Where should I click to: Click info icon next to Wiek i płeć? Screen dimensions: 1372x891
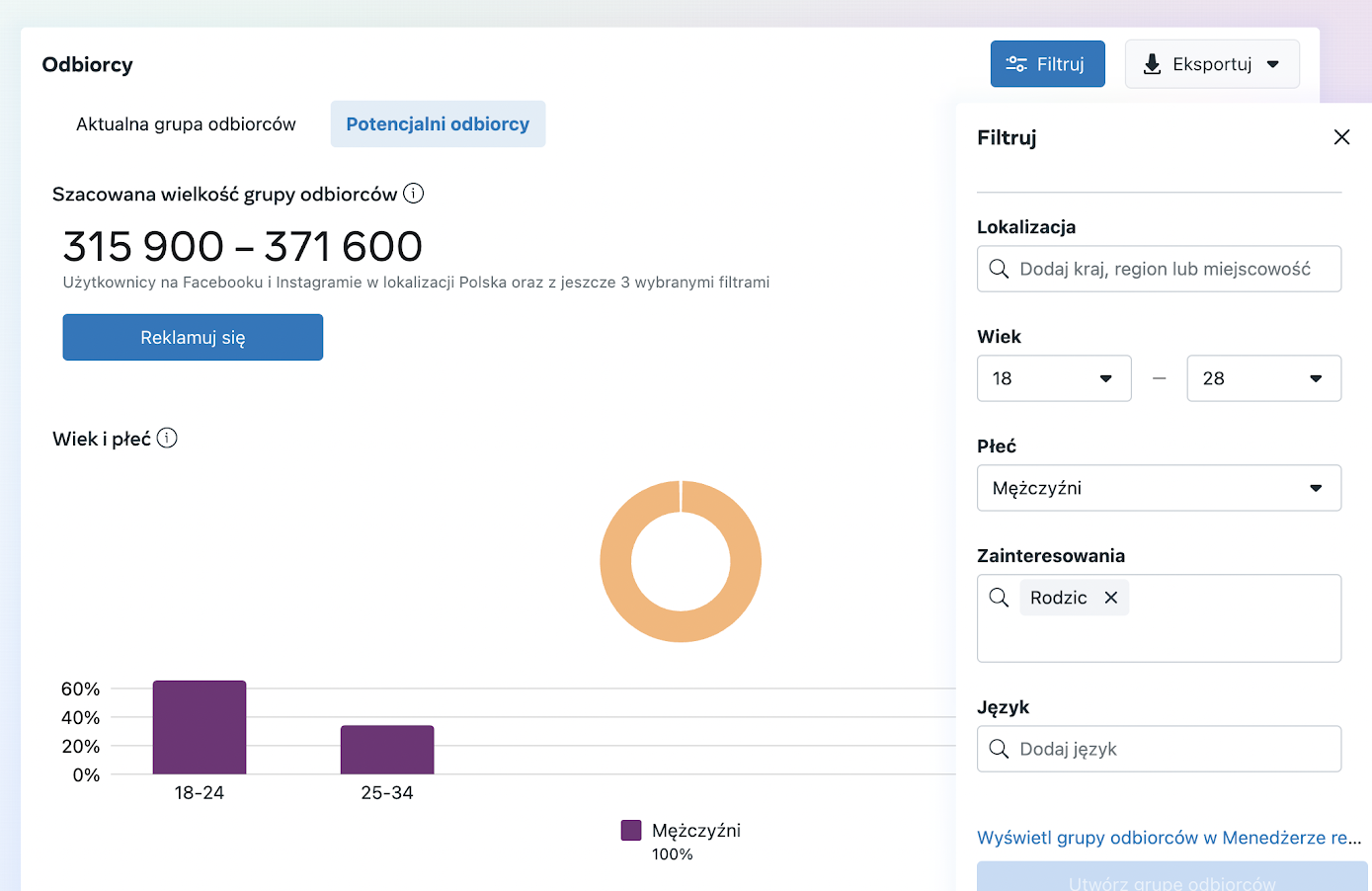click(167, 438)
